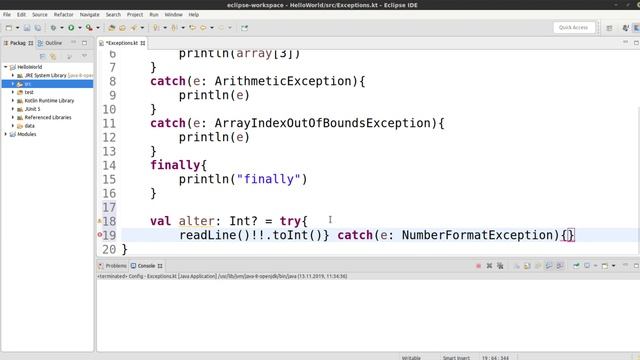Open the Open Console dropdown arrow
This screenshot has width=640, height=360.
point(613,266)
